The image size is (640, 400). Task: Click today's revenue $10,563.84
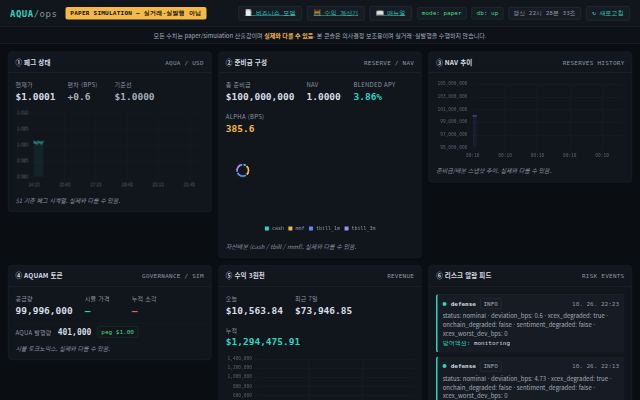click(254, 311)
